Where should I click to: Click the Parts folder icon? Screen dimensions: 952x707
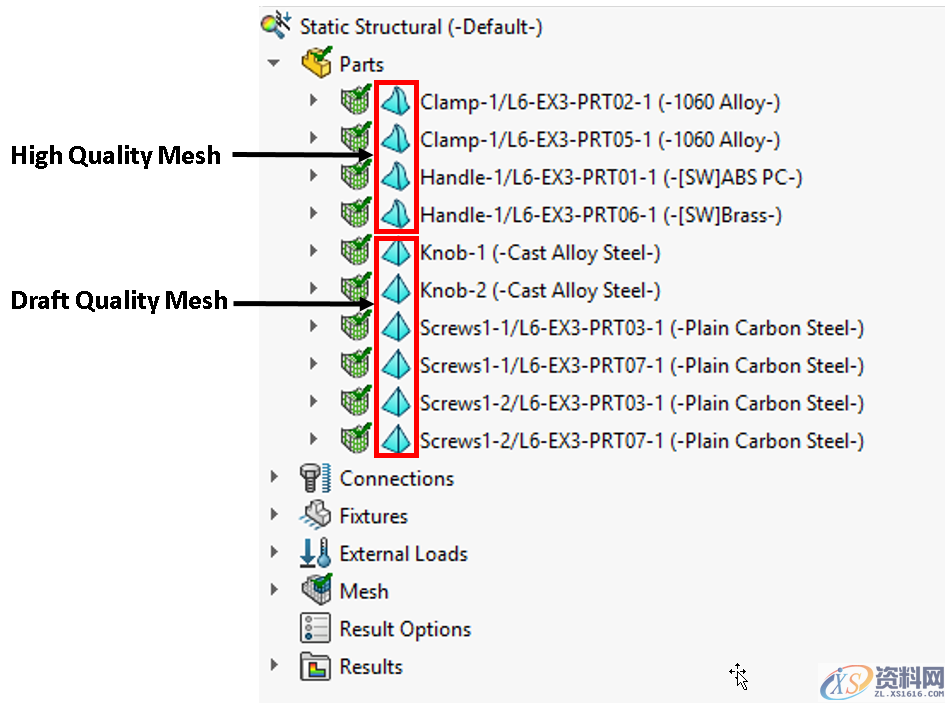point(318,62)
